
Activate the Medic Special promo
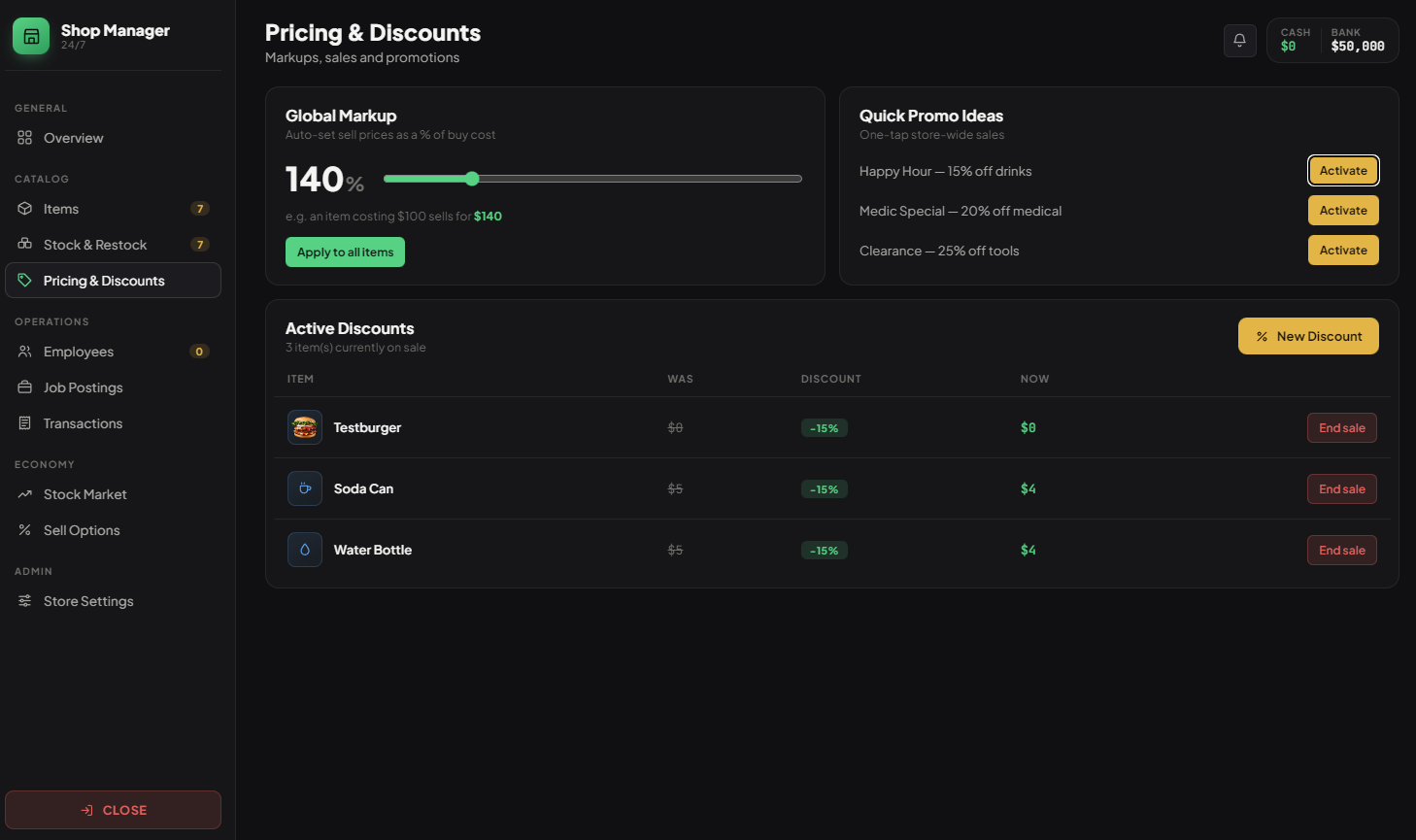[x=1343, y=211]
